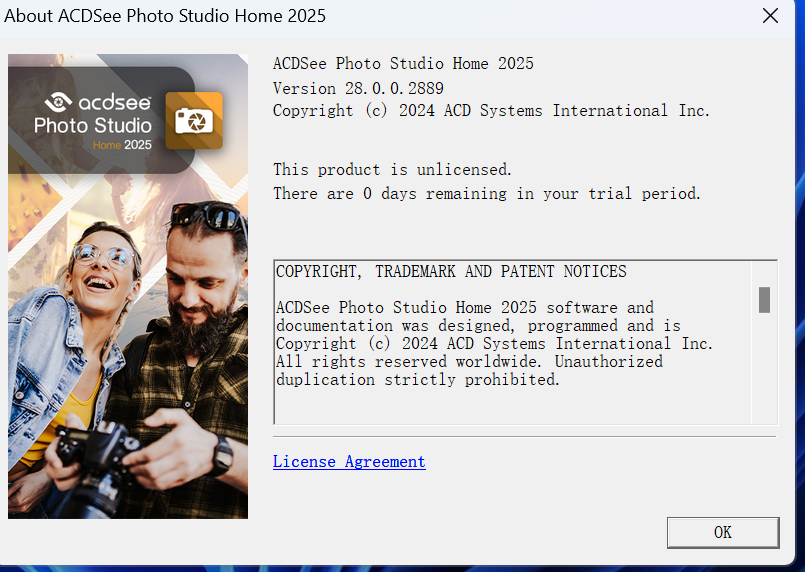Click 'COPYRIGHT, TRADEMARK AND PATENT NOTICES' heading
The height and width of the screenshot is (572, 805).
451,271
